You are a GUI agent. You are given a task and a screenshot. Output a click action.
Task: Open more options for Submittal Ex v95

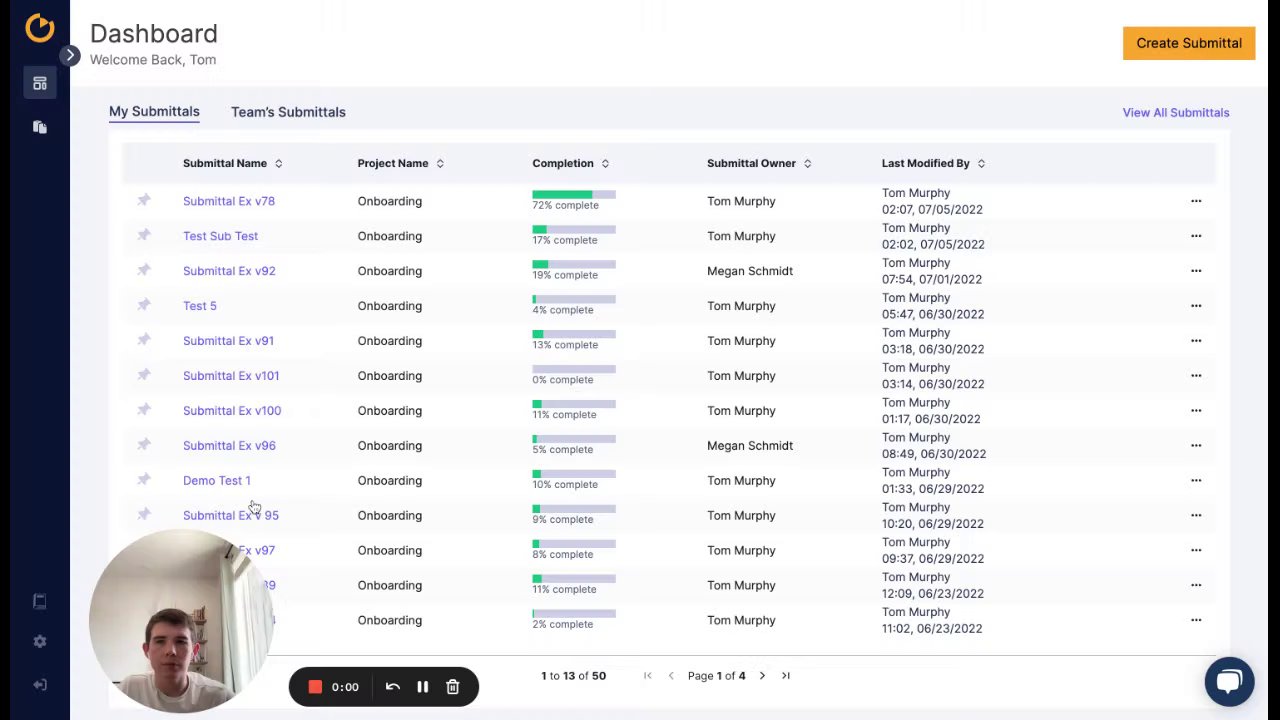(x=1196, y=516)
